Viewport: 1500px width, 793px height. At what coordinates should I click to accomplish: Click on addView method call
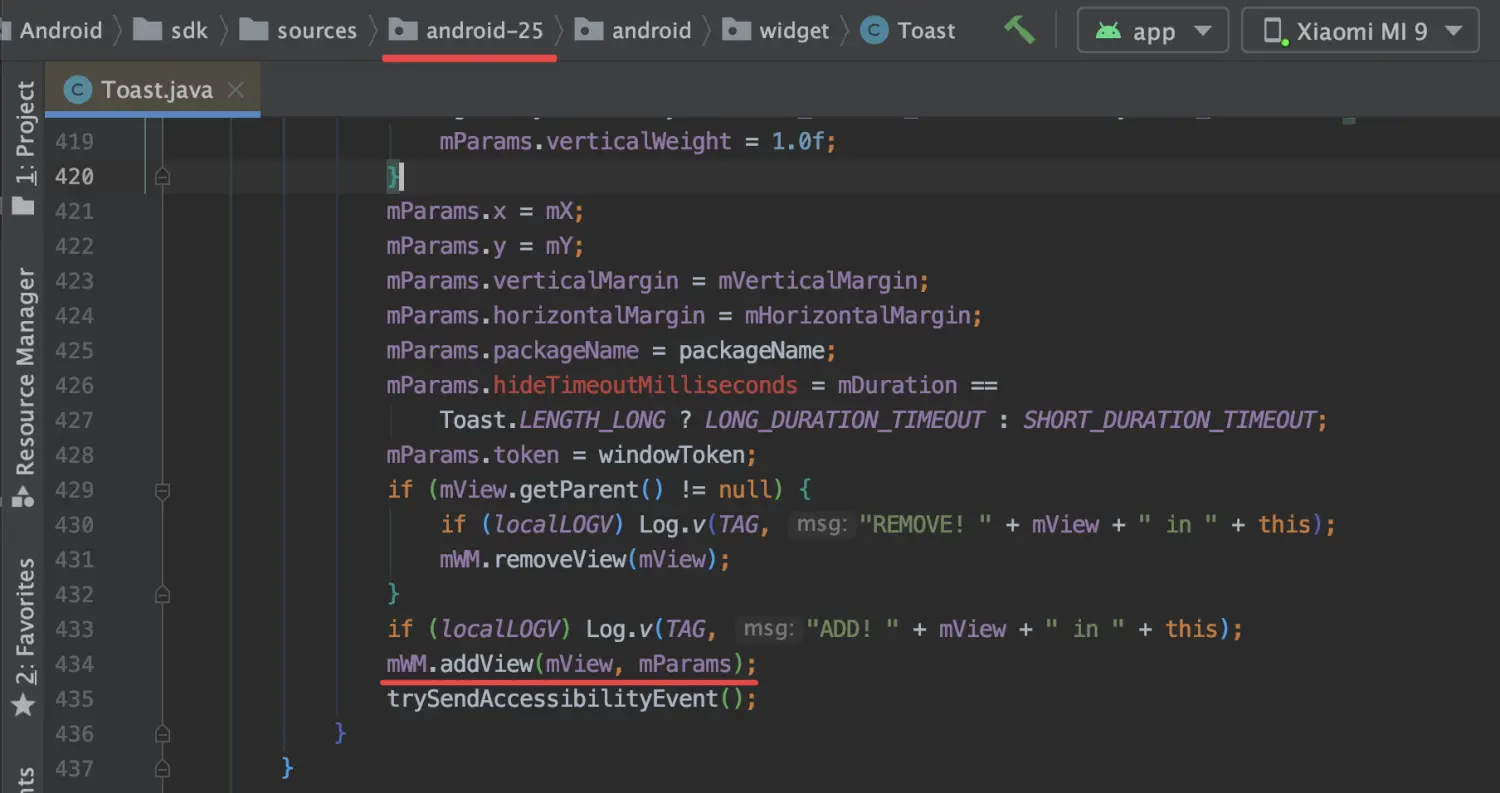486,664
